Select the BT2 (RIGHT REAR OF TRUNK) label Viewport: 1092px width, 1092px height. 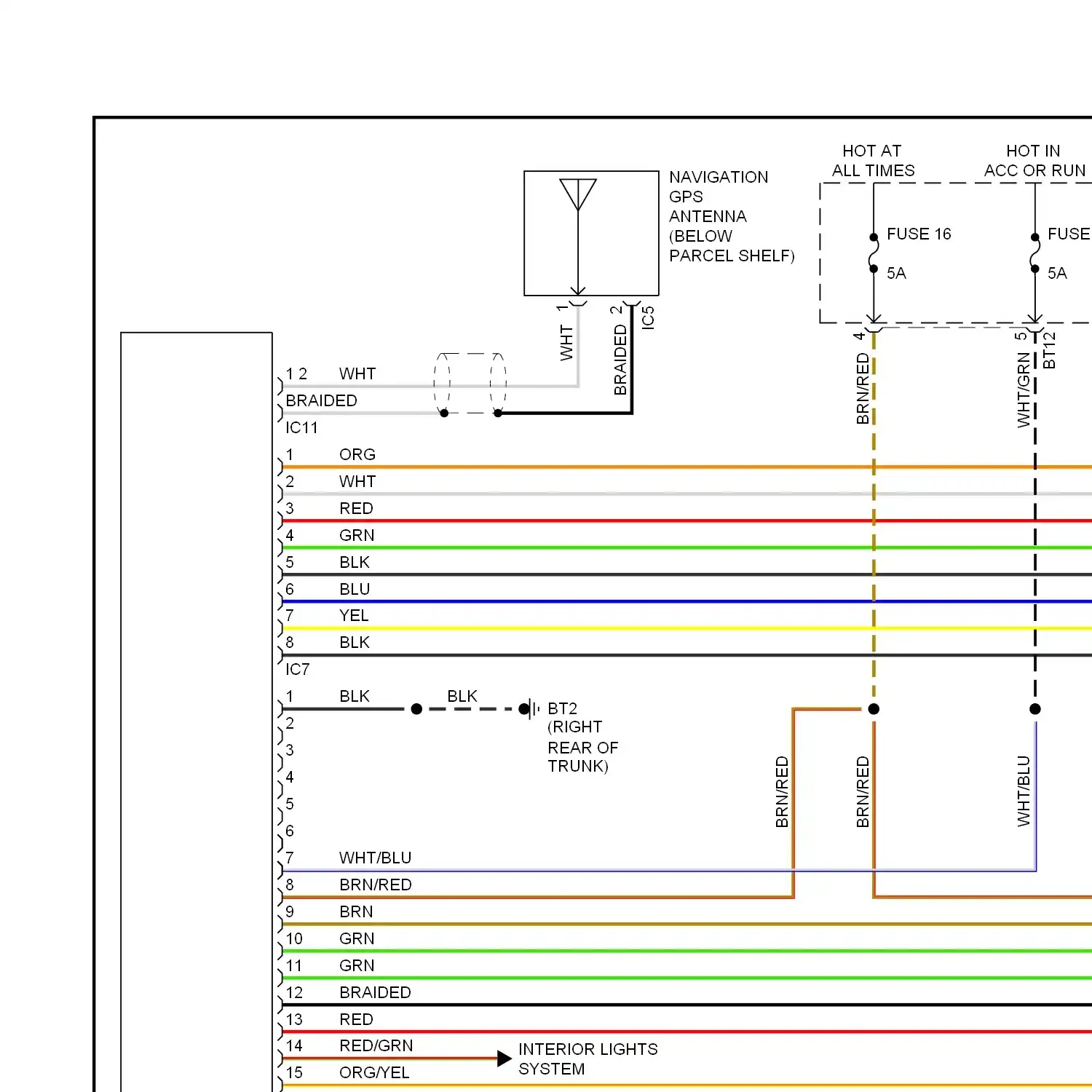(x=582, y=737)
